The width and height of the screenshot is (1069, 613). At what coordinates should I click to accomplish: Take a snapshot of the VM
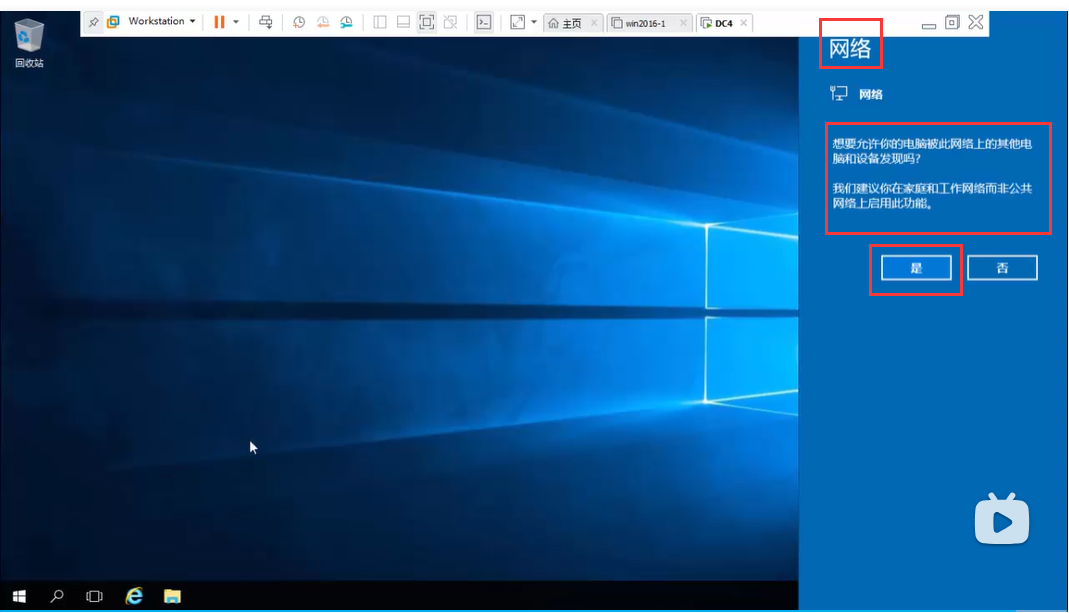299,23
